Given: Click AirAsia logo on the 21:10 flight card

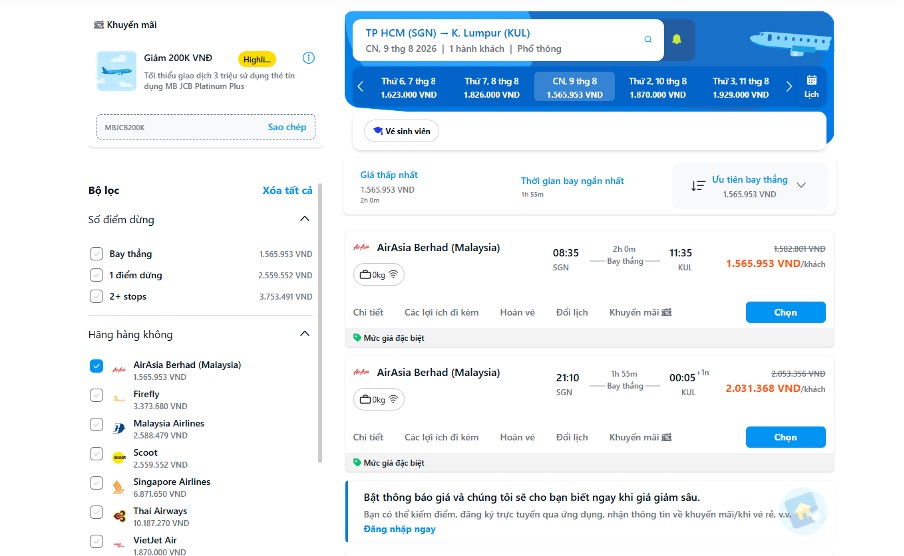Looking at the screenshot, I should click(x=361, y=372).
